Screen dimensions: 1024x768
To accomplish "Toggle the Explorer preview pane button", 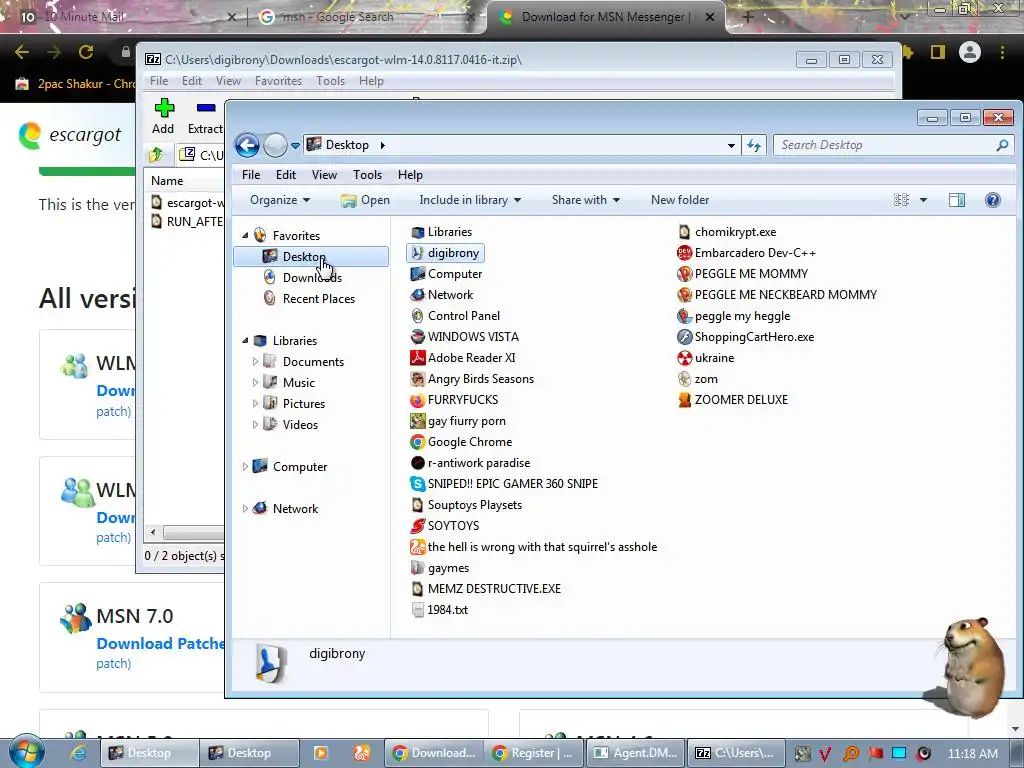I will click(957, 200).
